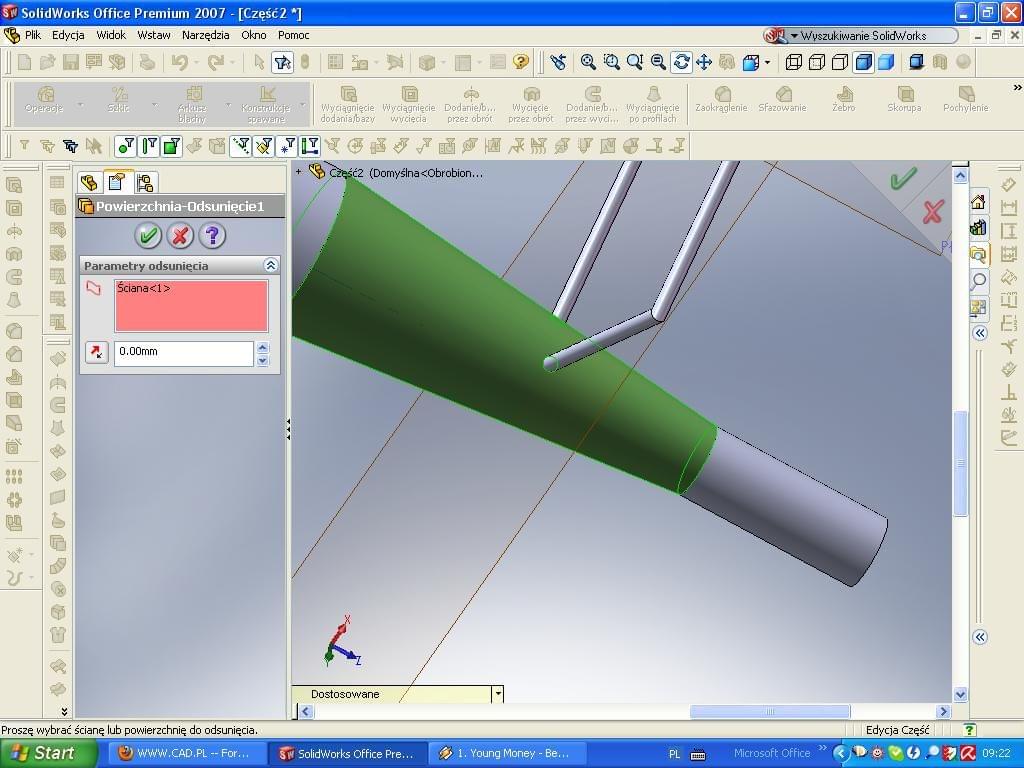Collapse the Parametry odsunięcia section
The image size is (1024, 768).
point(270,266)
